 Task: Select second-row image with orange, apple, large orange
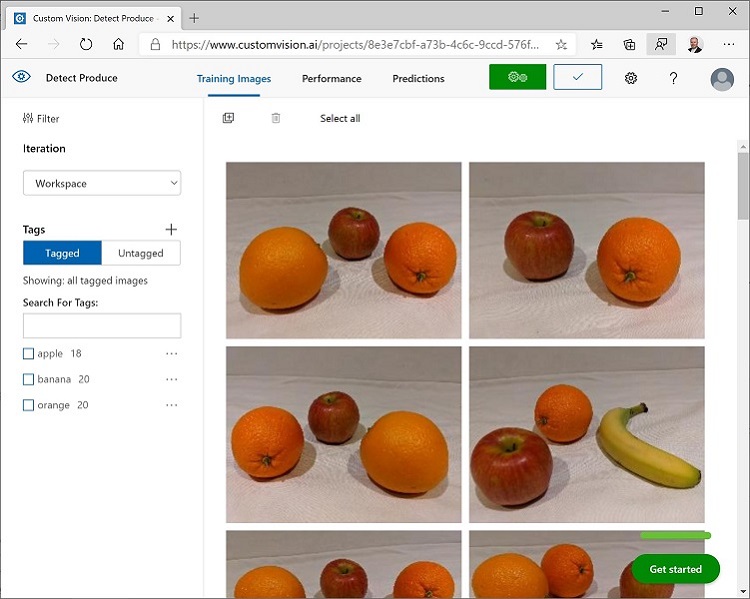pos(343,434)
